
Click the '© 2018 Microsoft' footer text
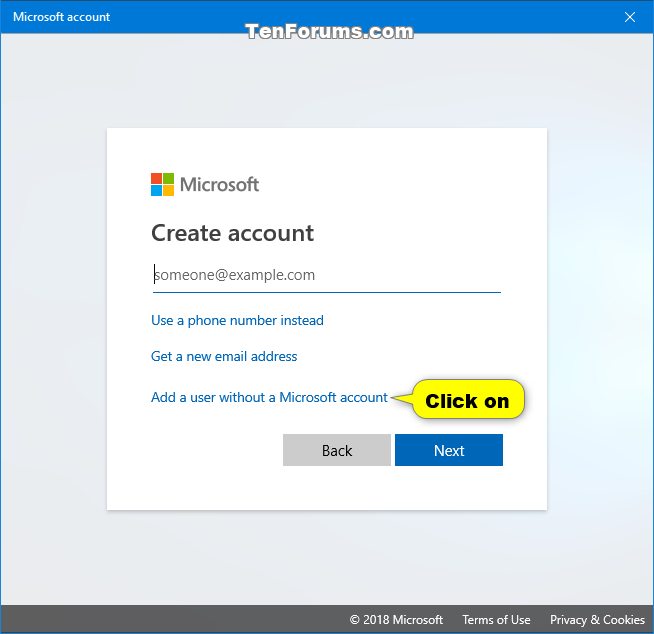pyautogui.click(x=396, y=620)
